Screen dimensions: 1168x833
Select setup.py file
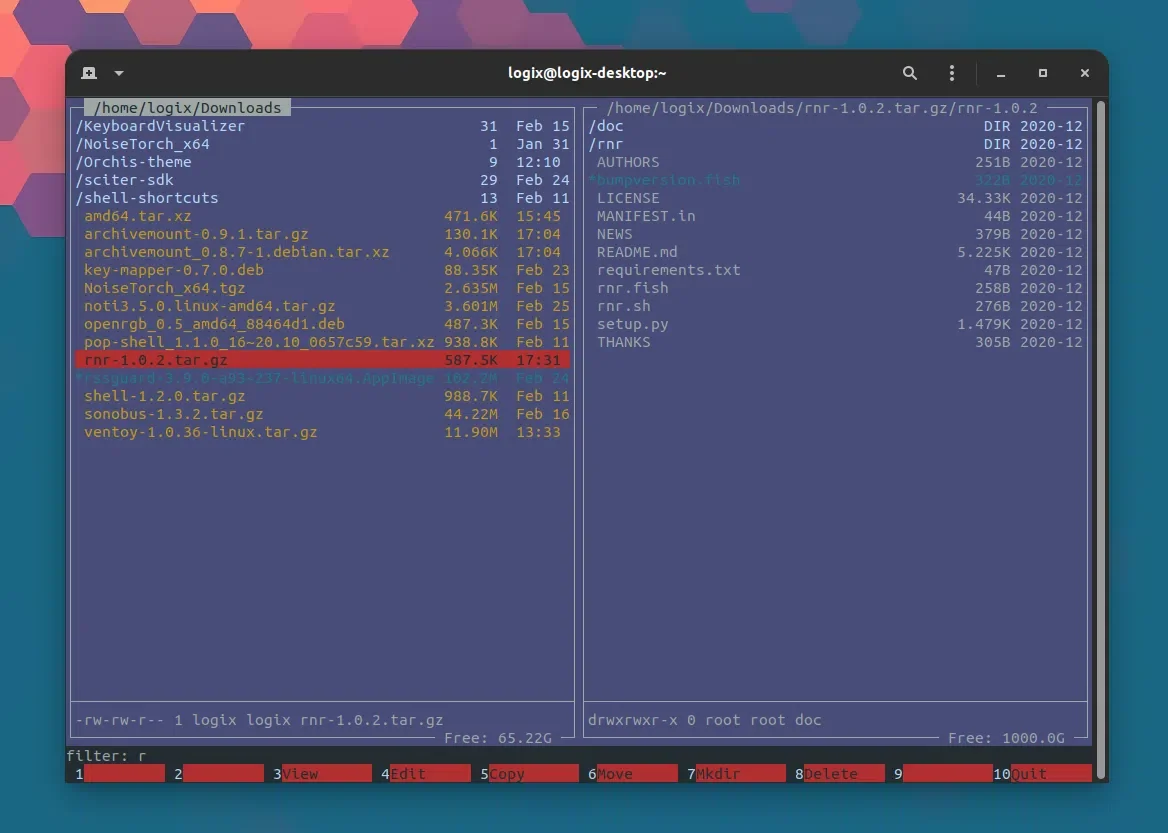coord(835,323)
